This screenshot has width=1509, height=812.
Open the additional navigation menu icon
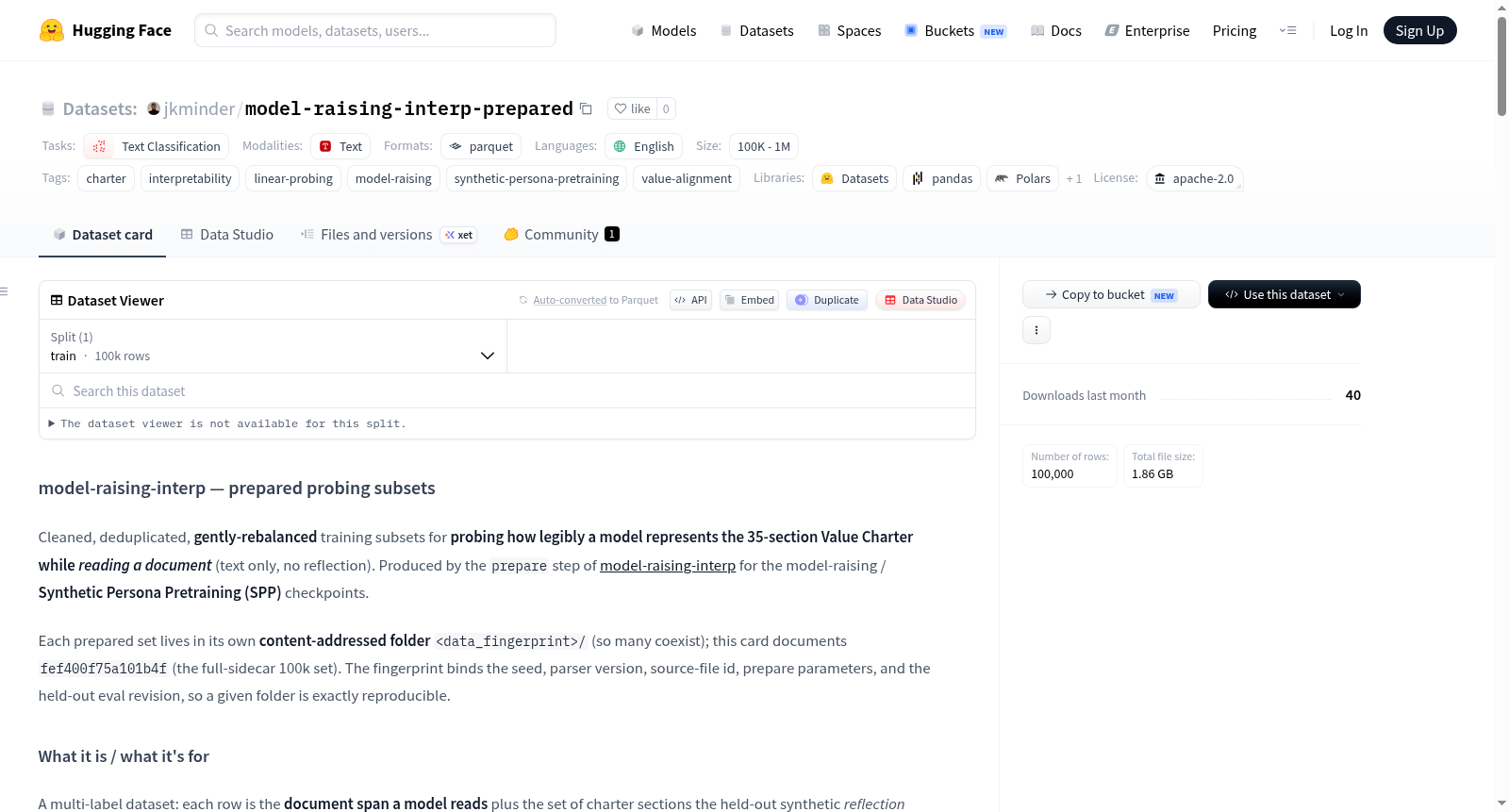coord(1287,30)
